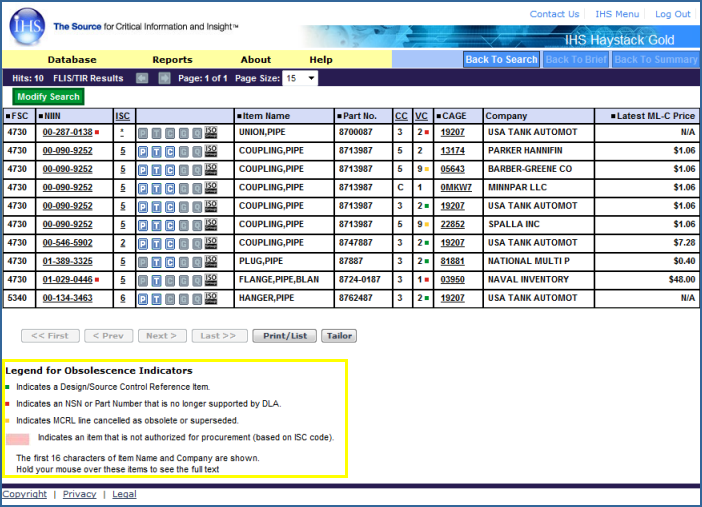Click the C icon in the PLUG,PIPE row
Viewport: 702px width, 507px height.
170,262
